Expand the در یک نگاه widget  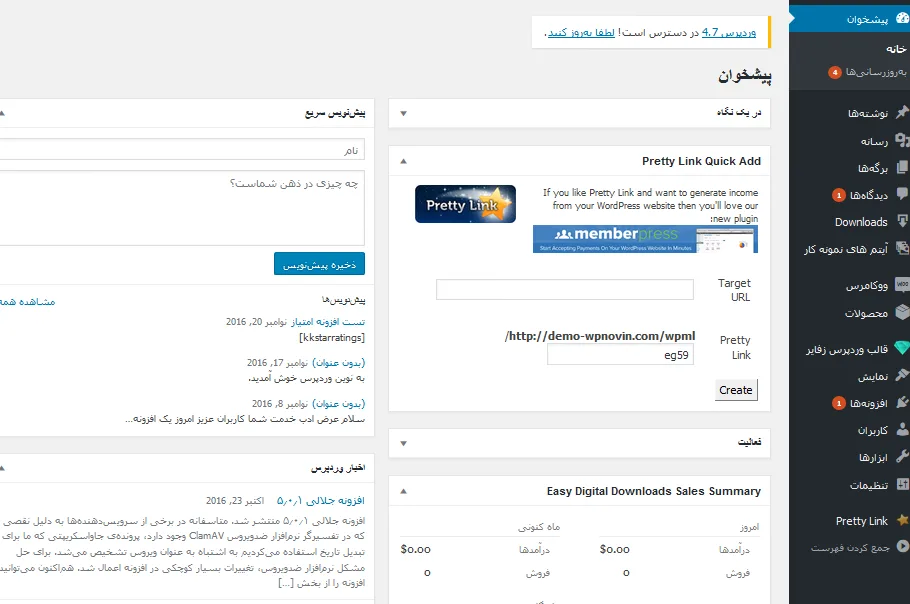click(403, 113)
